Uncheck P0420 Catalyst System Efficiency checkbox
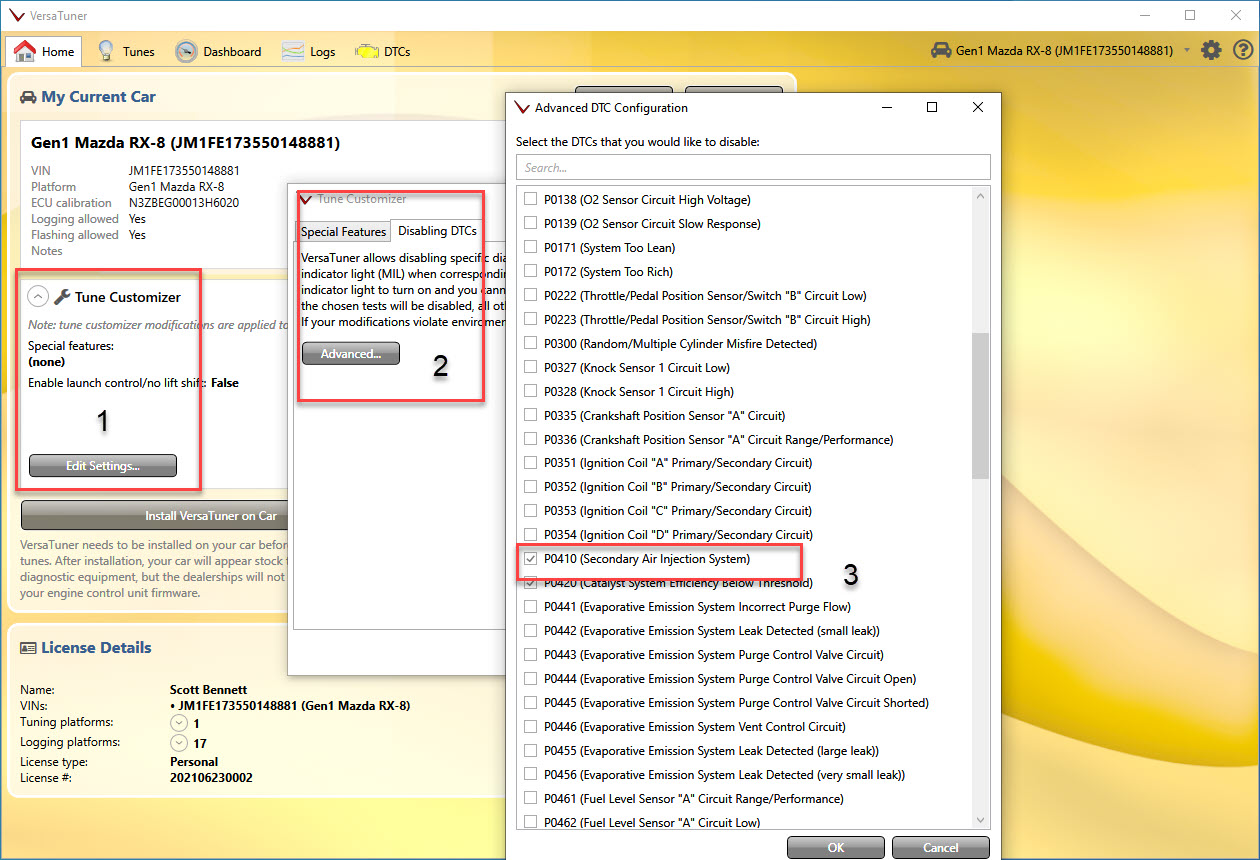1260x860 pixels. point(530,583)
